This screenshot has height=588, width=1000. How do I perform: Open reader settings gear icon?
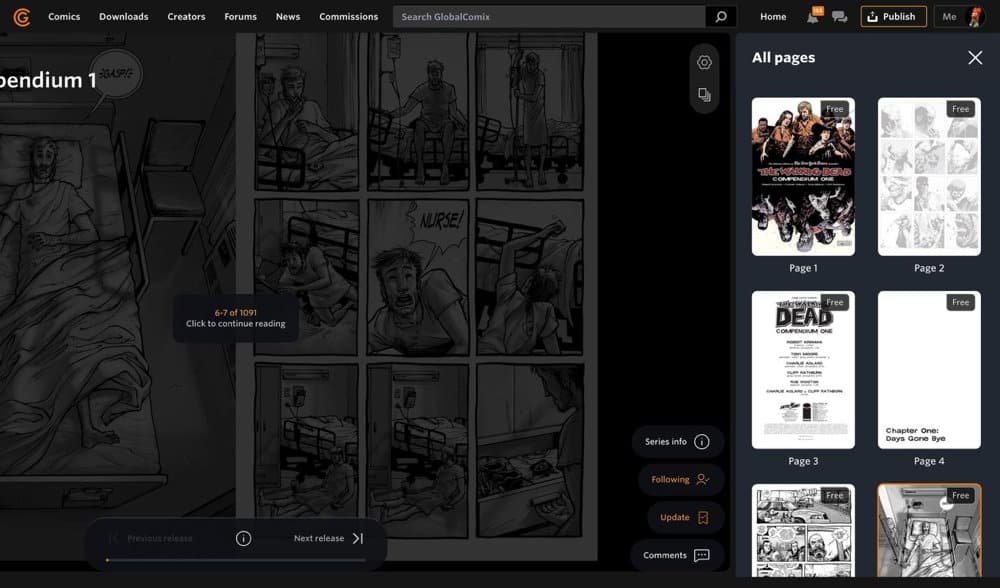click(704, 62)
